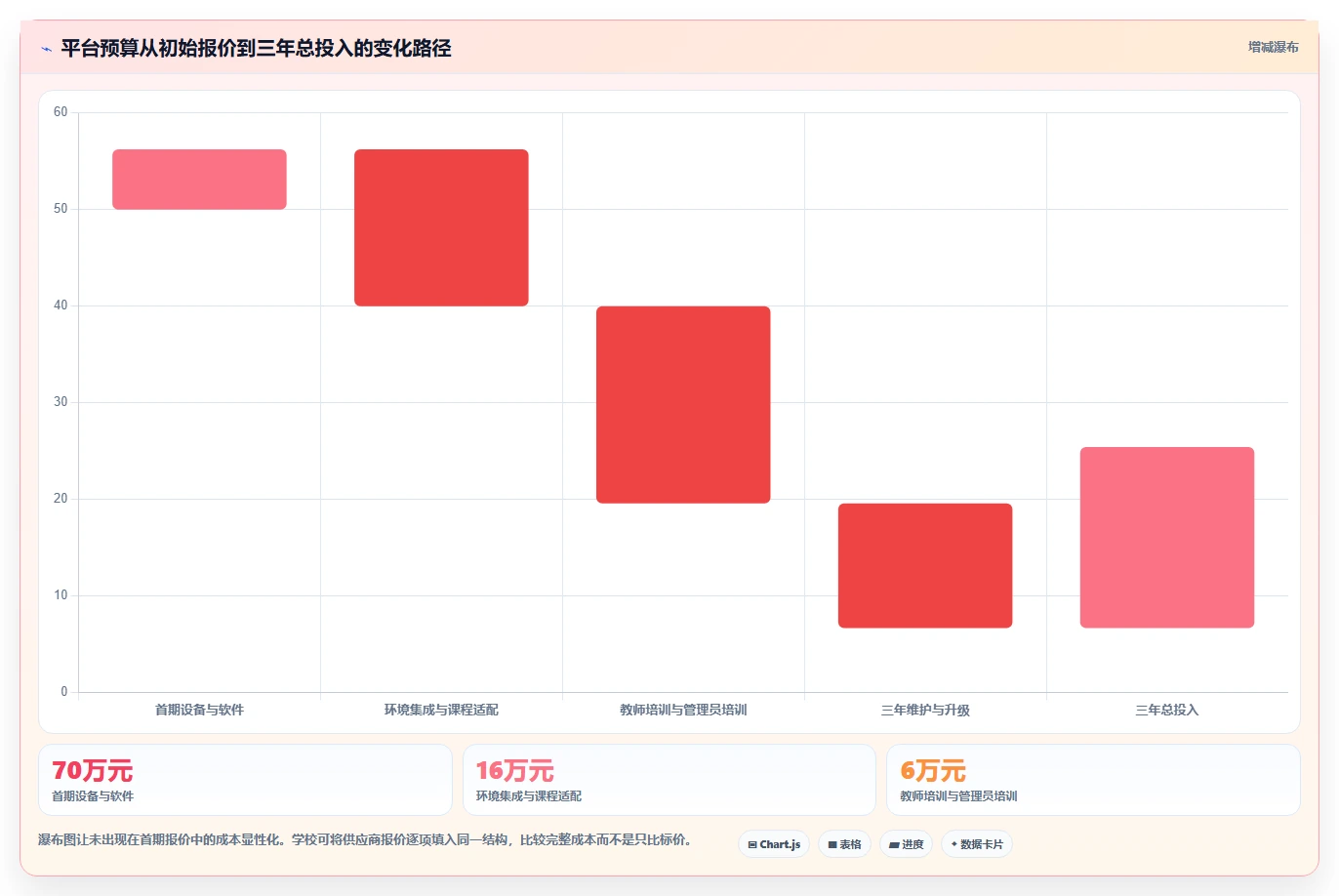Click the 环境集成与课程适配 waterfall bar
1339x896 pixels.
point(441,227)
